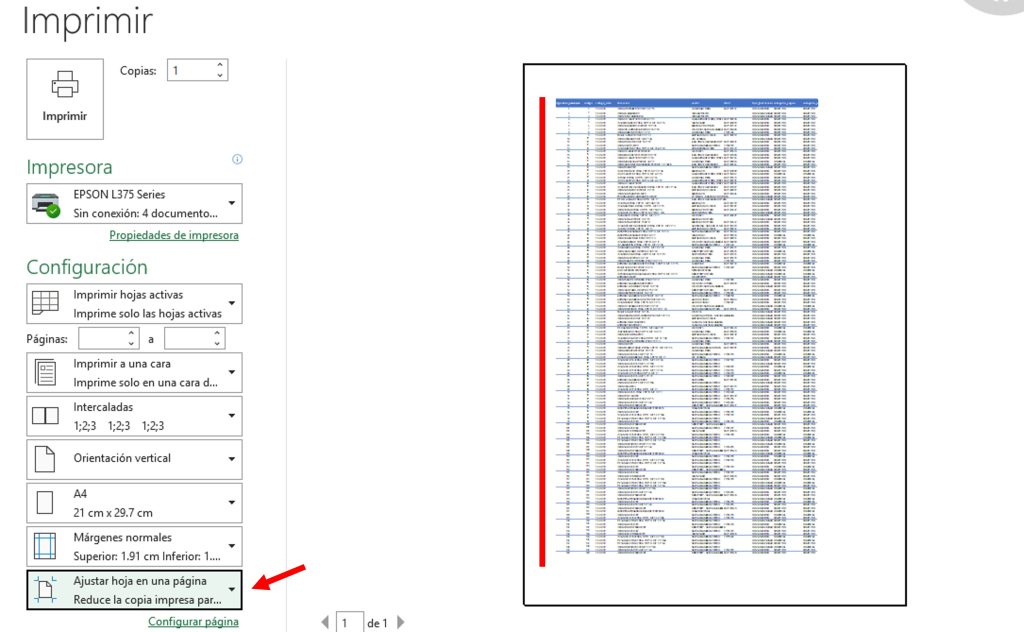Image resolution: width=1024 pixels, height=632 pixels.
Task: Click the Imprimir printer button
Action: coord(65,98)
